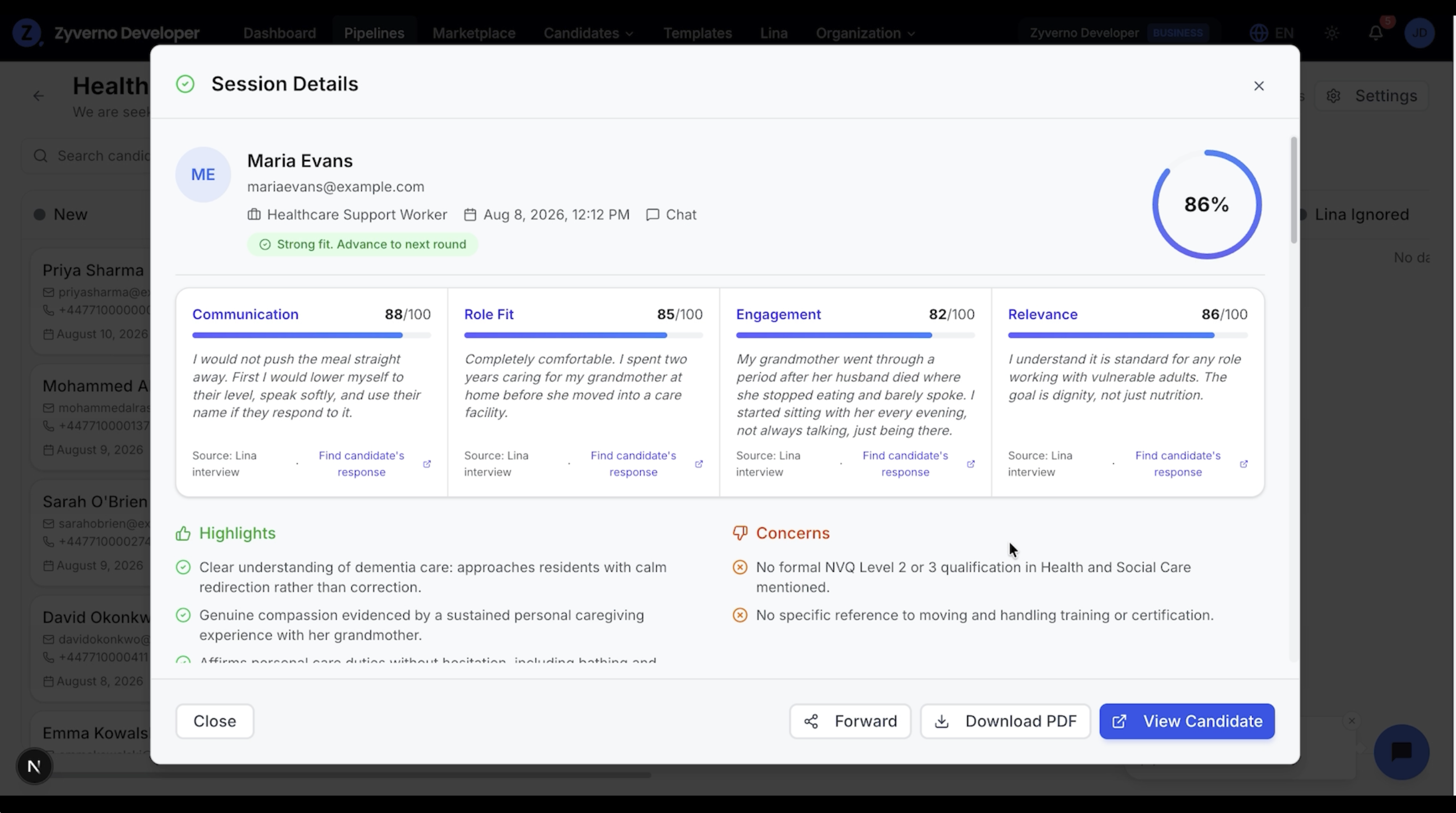Viewport: 1456px width, 813px height.
Task: Open external link icon under Relevance
Action: click(1243, 463)
